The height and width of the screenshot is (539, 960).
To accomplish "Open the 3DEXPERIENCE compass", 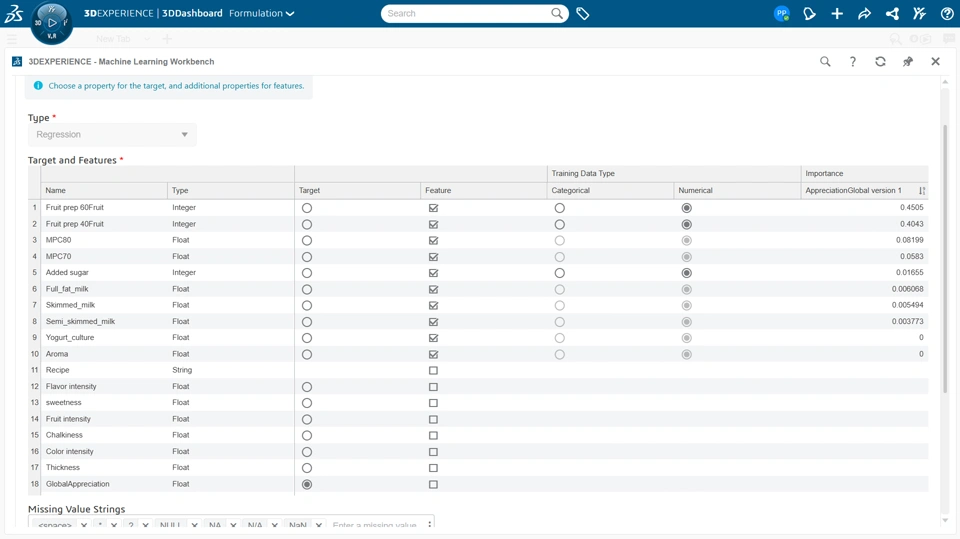I will click(51, 22).
